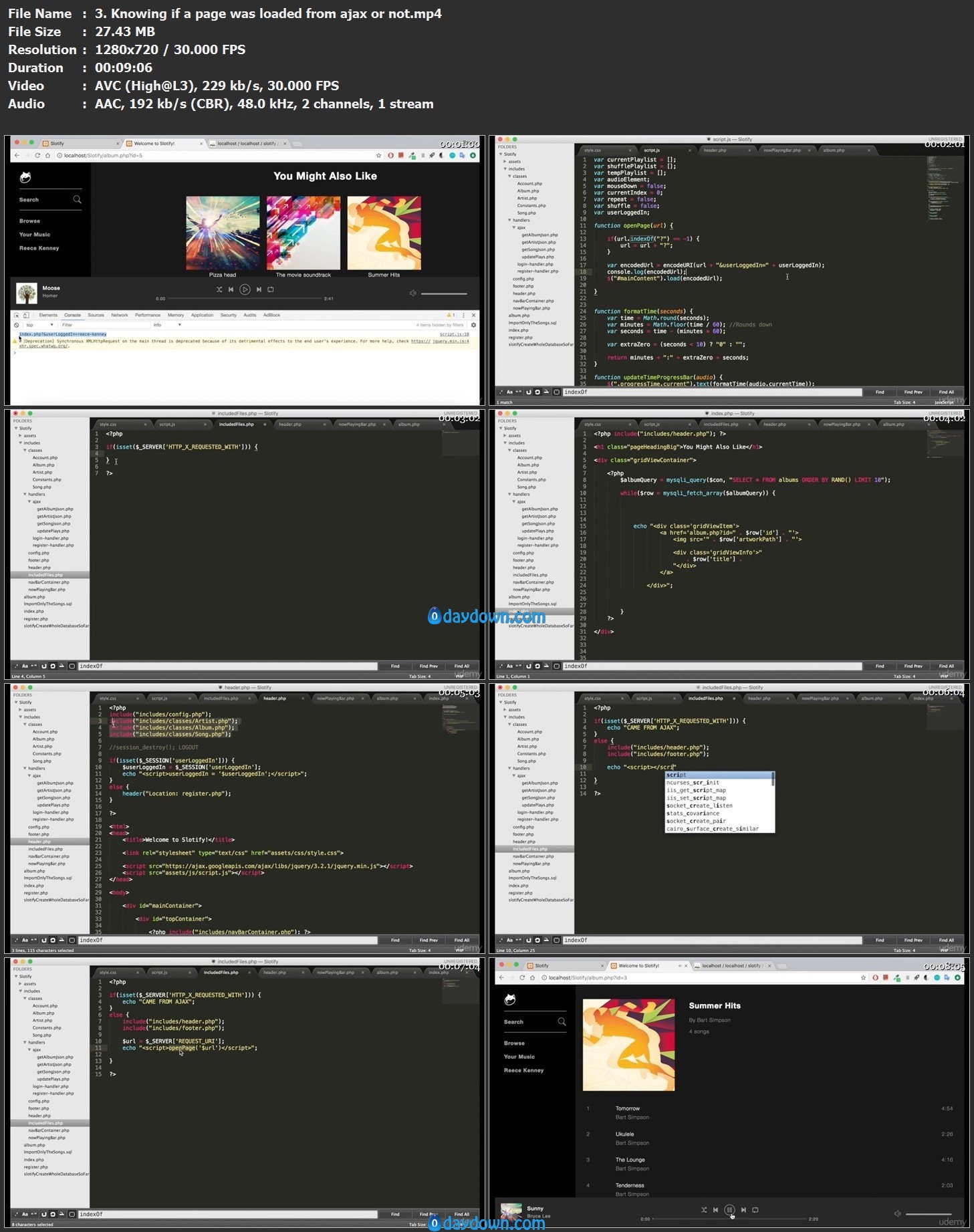Click browser home icon in the 00:01:00 frame
Screen dimensions: 974x1232
[47, 155]
